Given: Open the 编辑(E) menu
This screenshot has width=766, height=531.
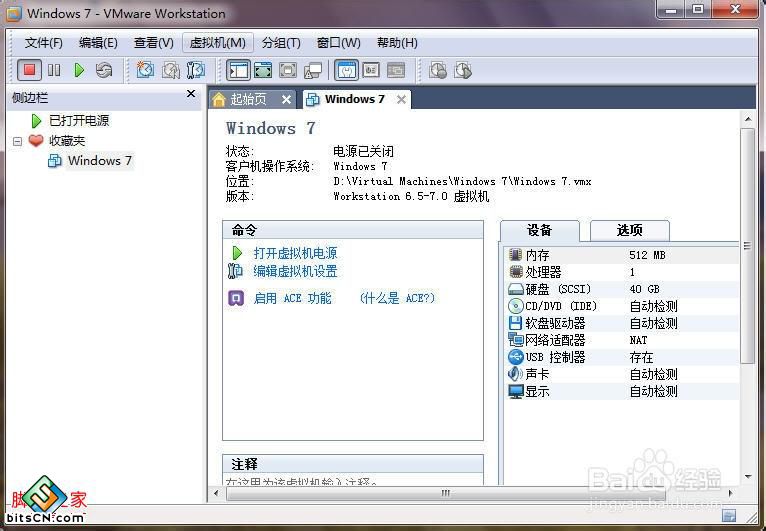Looking at the screenshot, I should pos(98,43).
